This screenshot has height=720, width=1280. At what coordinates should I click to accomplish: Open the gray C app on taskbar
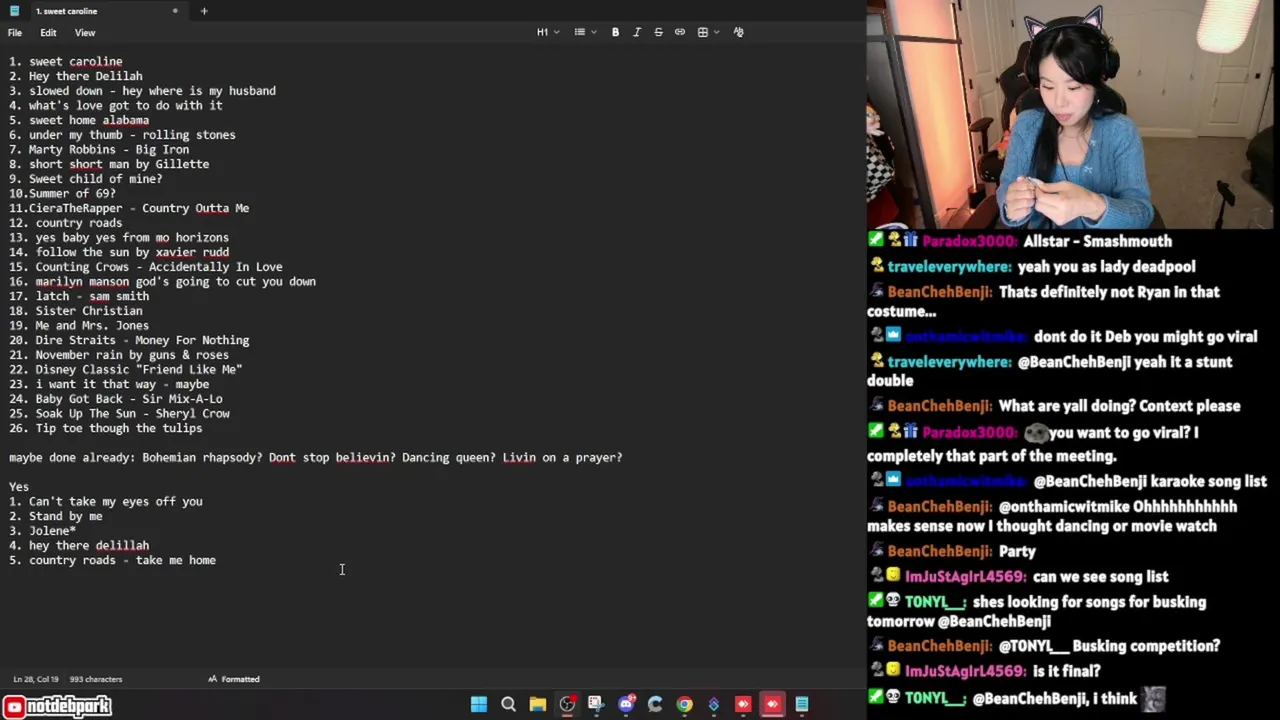(x=655, y=704)
